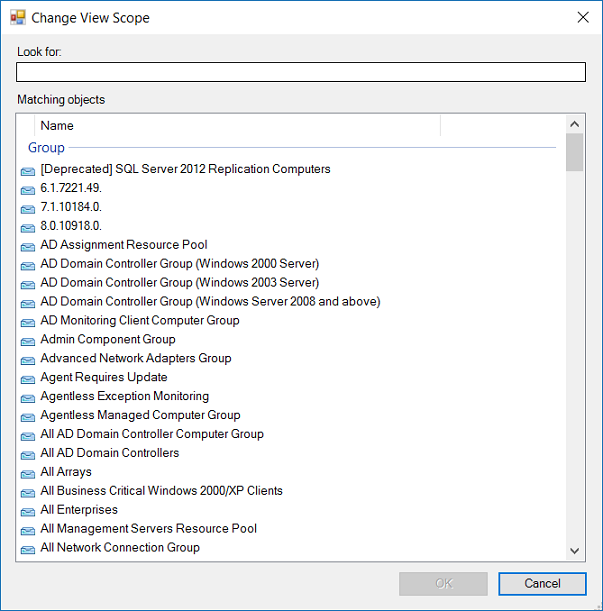Click icon beside AD Domain Controller Group Windows 2003
603x611 pixels.
28,285
